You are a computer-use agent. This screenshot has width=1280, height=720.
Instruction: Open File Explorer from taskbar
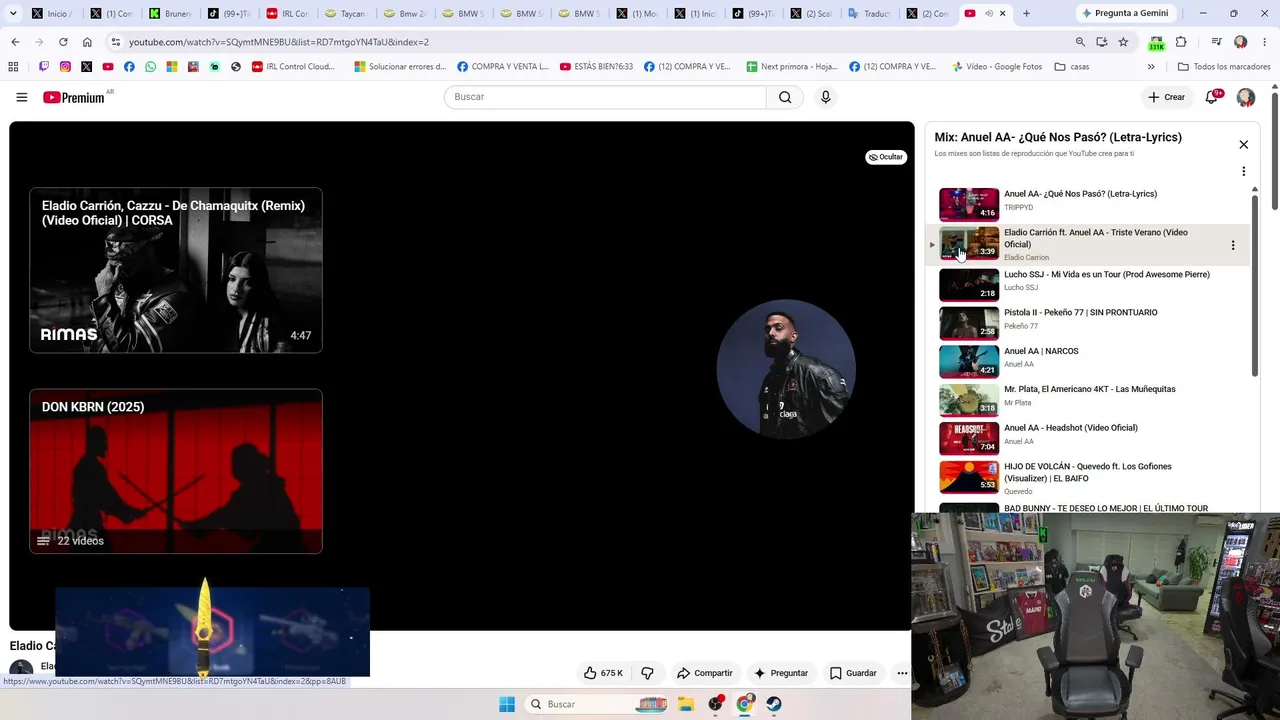(686, 704)
